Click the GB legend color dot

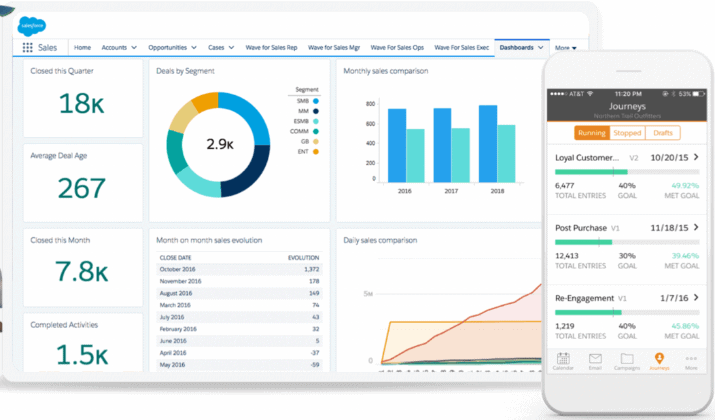tap(316, 141)
